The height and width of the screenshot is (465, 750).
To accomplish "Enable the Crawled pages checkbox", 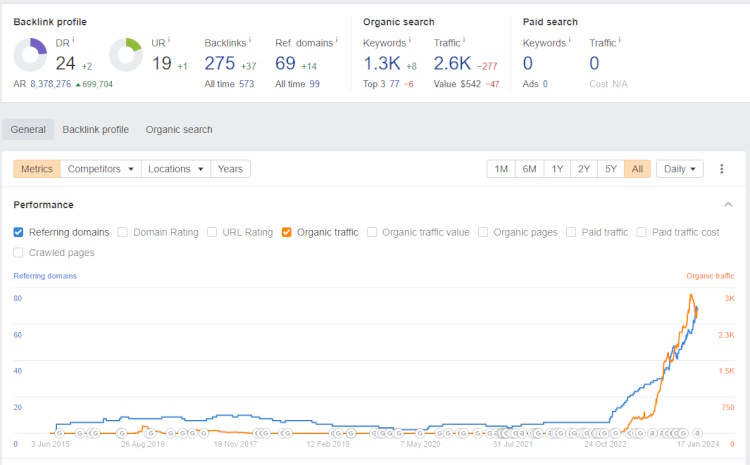I will (19, 253).
